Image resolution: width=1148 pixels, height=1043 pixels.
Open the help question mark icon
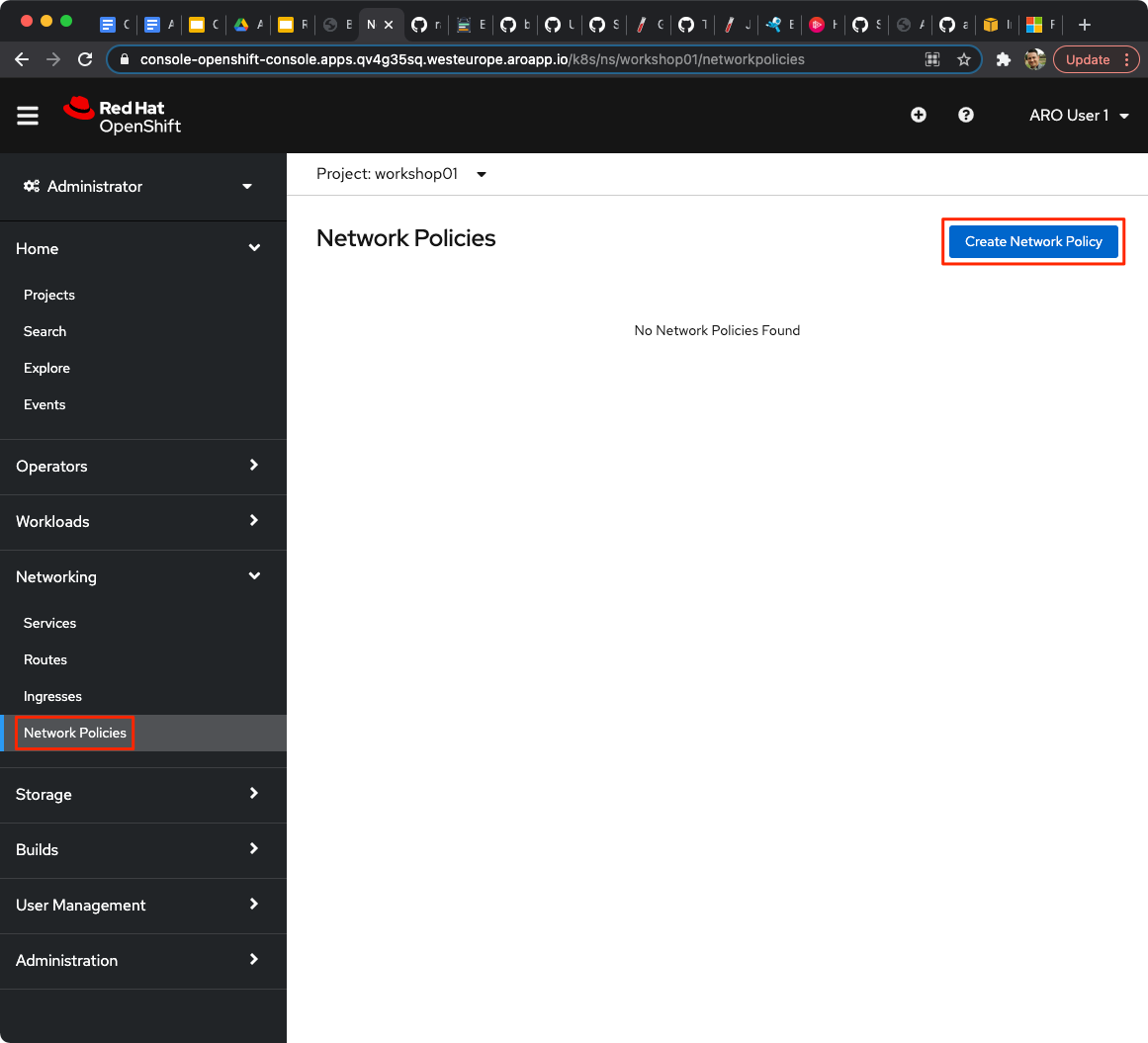[965, 115]
